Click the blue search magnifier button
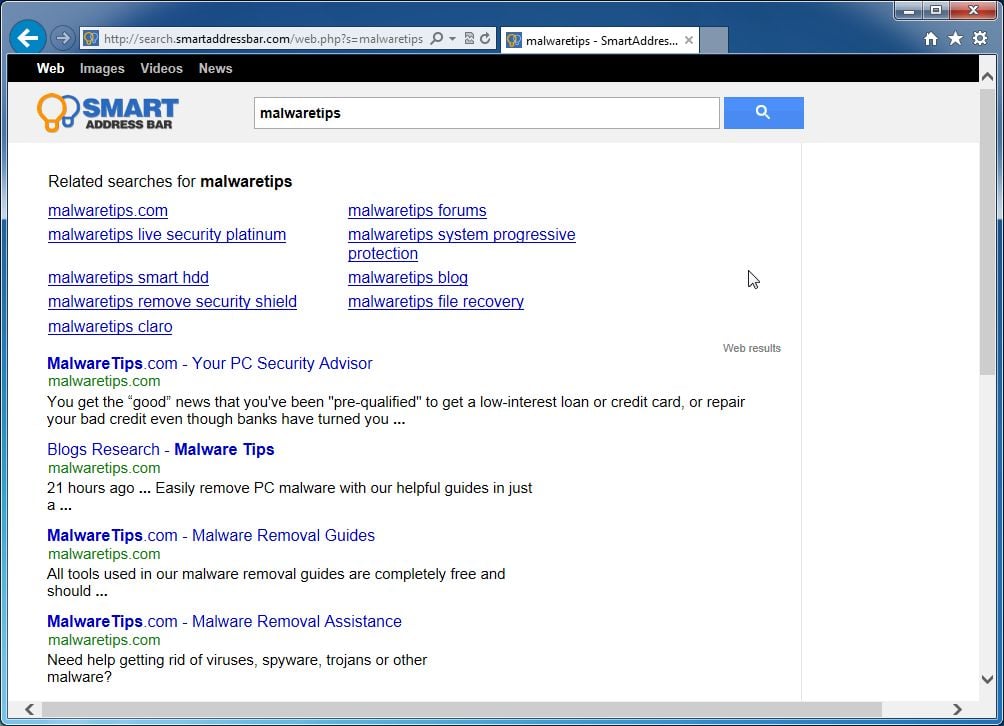The height and width of the screenshot is (726, 1004). pyautogui.click(x=763, y=113)
